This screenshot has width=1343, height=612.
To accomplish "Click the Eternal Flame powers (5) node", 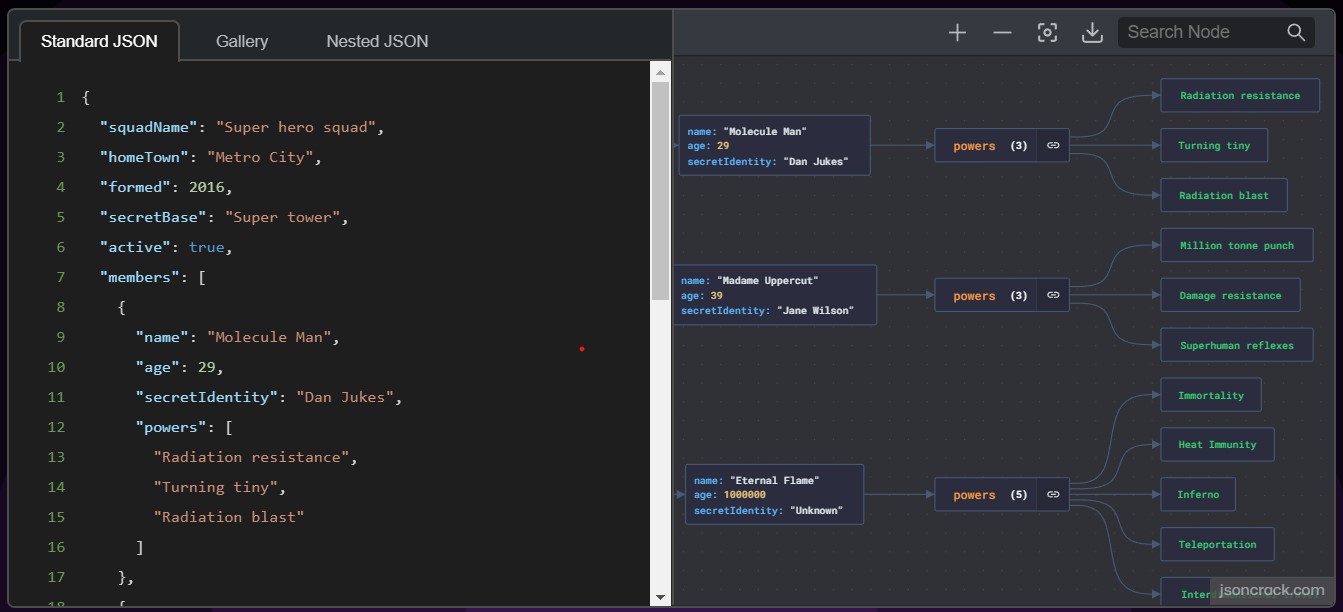I will 986,494.
